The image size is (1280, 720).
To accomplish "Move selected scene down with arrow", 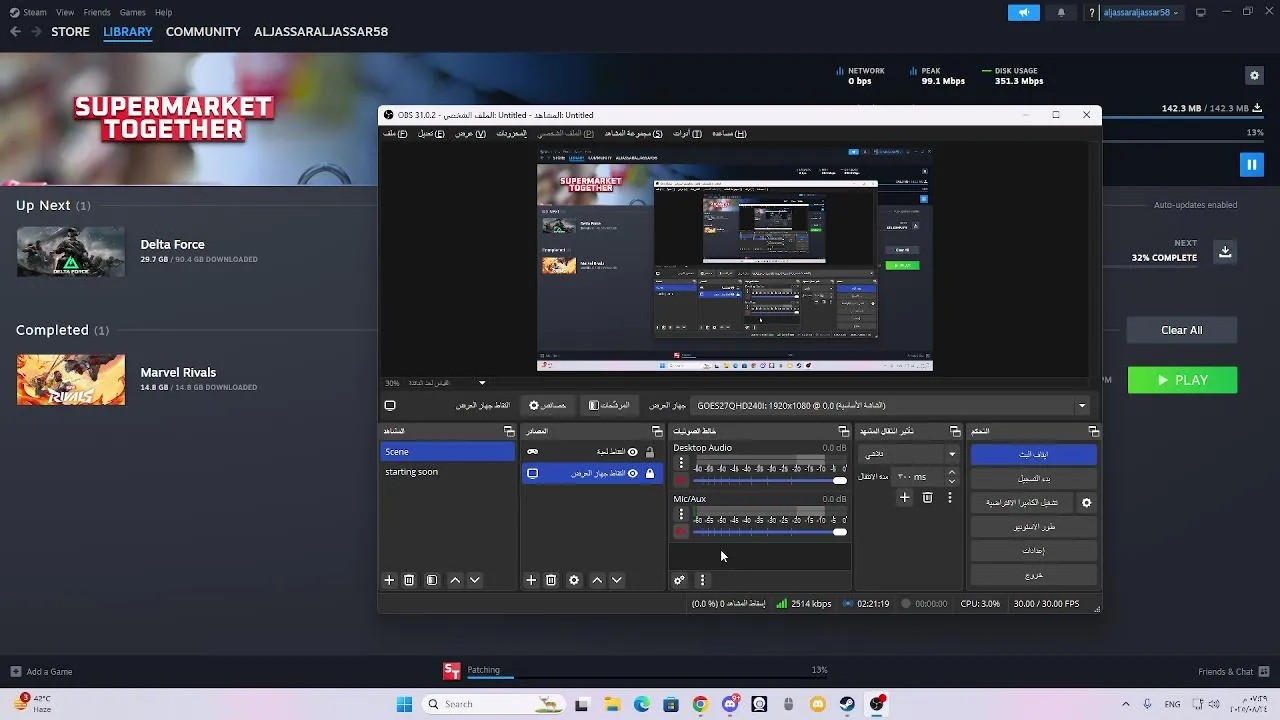I will [x=475, y=580].
